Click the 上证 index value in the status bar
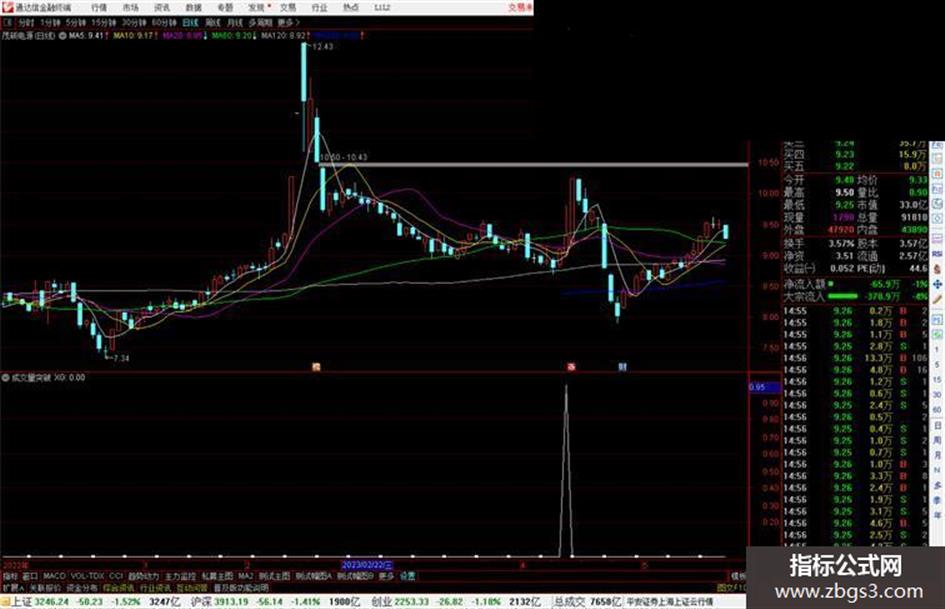Image resolution: width=945 pixels, height=609 pixels. tap(51, 602)
